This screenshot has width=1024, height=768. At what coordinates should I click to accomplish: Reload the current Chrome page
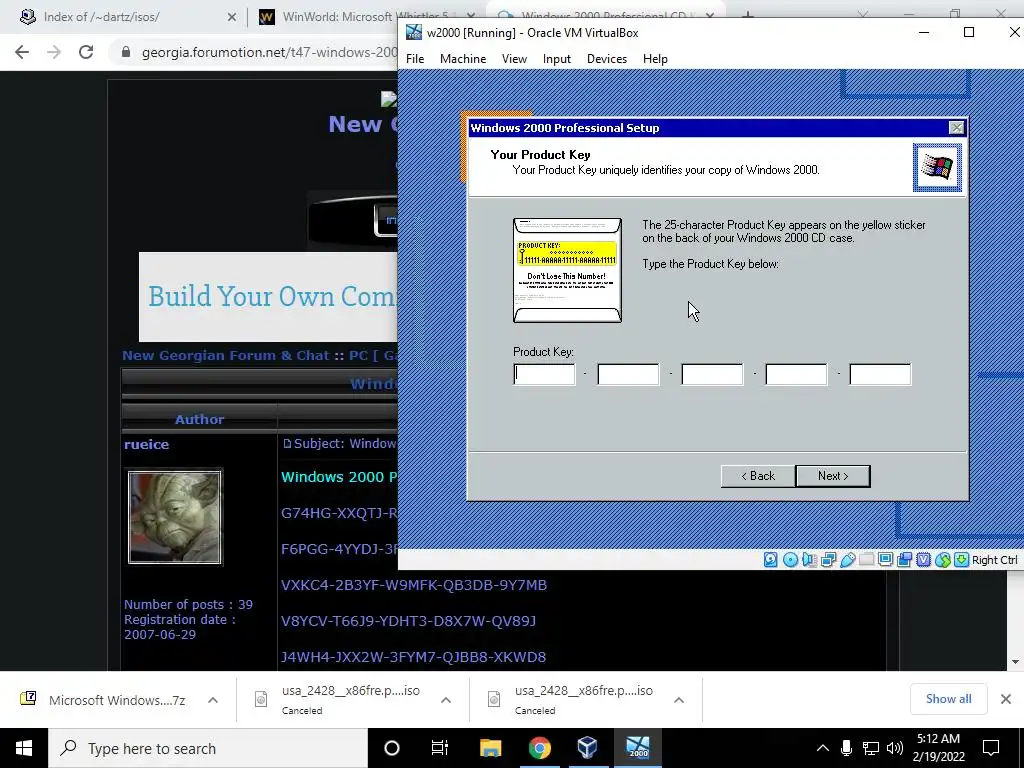coord(86,52)
